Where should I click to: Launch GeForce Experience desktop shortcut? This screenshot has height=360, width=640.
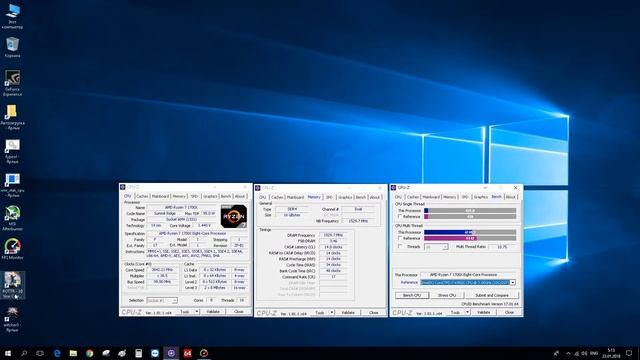(x=12, y=83)
